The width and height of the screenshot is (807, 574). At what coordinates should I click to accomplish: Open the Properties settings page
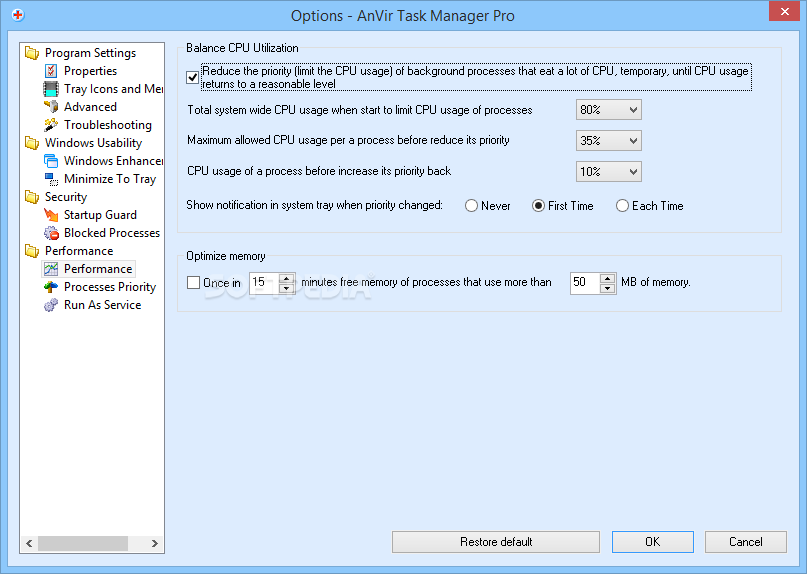click(90, 71)
